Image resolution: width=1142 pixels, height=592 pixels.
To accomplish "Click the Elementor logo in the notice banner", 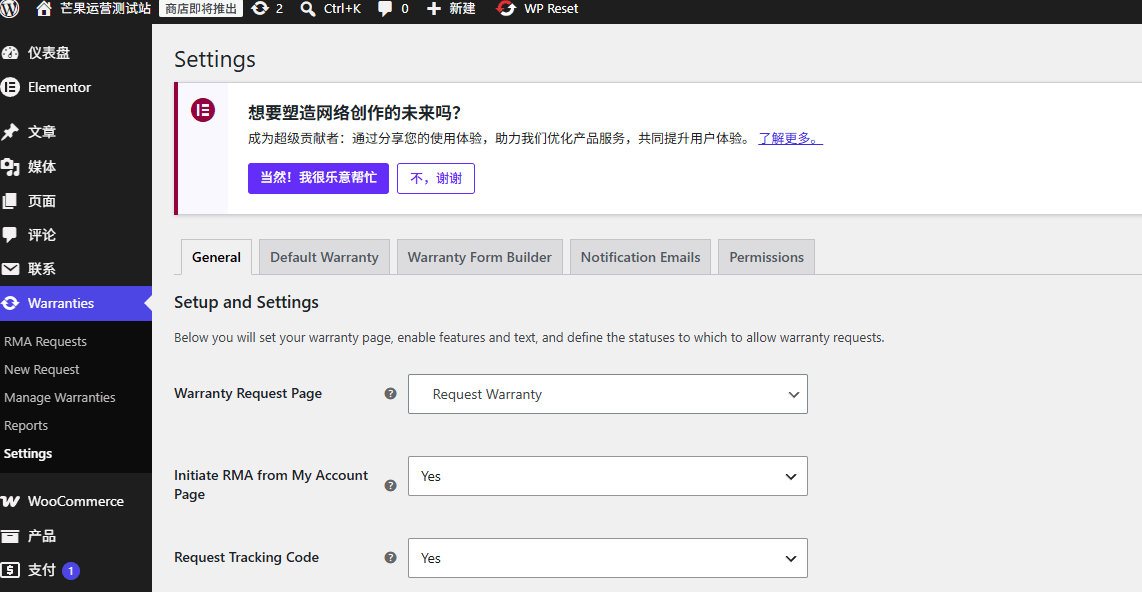I will (202, 110).
